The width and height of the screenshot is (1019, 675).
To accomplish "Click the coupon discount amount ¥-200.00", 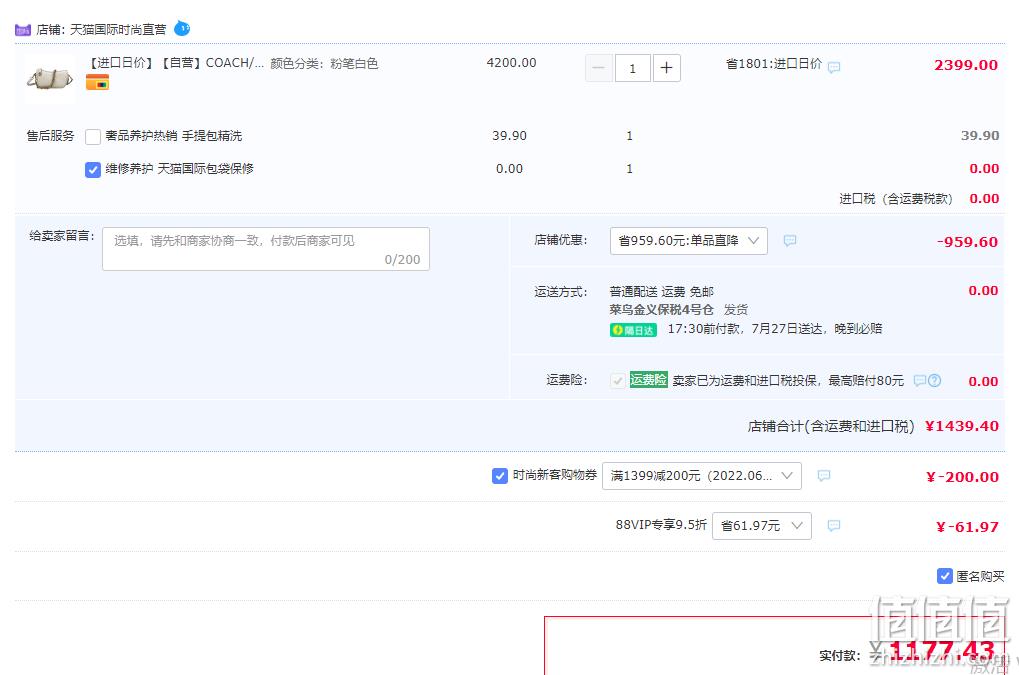I will pyautogui.click(x=962, y=477).
